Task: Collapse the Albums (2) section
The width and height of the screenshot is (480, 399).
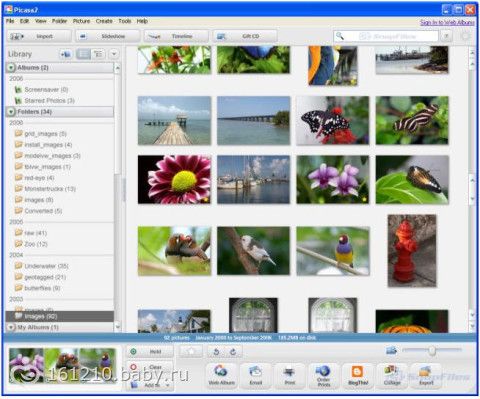Action: click(11, 68)
